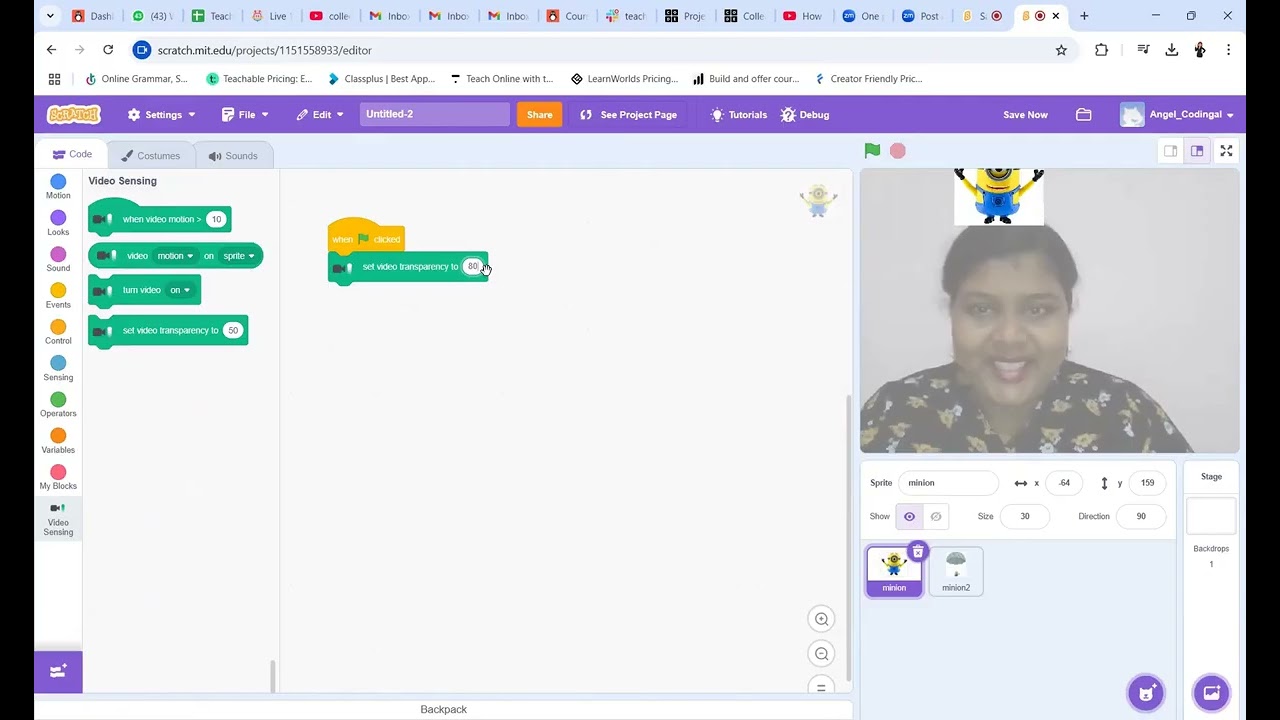Show the sprite using eye icon
The width and height of the screenshot is (1280, 720).
point(909,516)
